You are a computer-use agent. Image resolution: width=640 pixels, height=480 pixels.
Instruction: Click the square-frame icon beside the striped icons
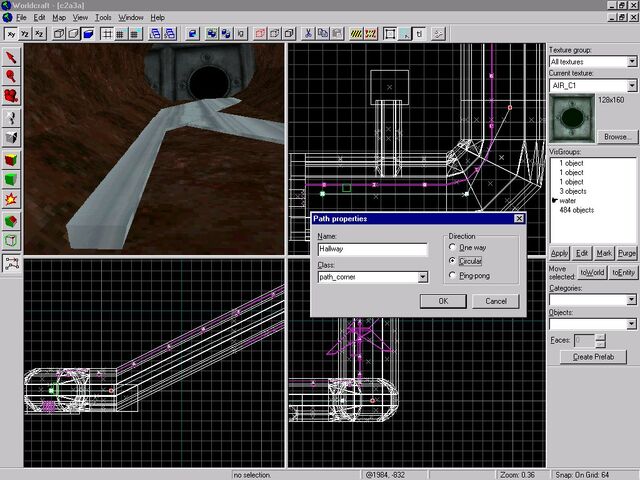[x=390, y=34]
